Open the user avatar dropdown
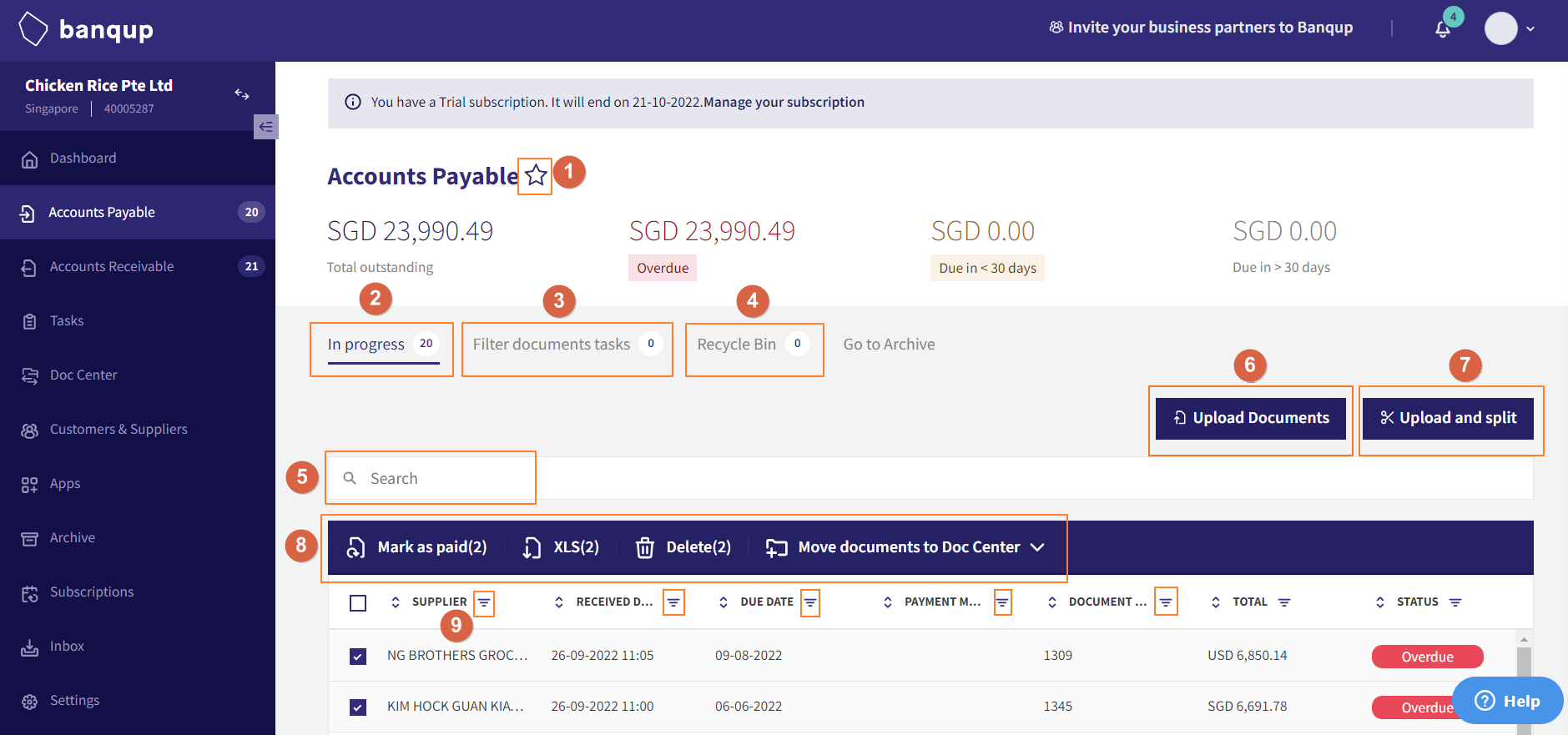1568x735 pixels. tap(1510, 28)
